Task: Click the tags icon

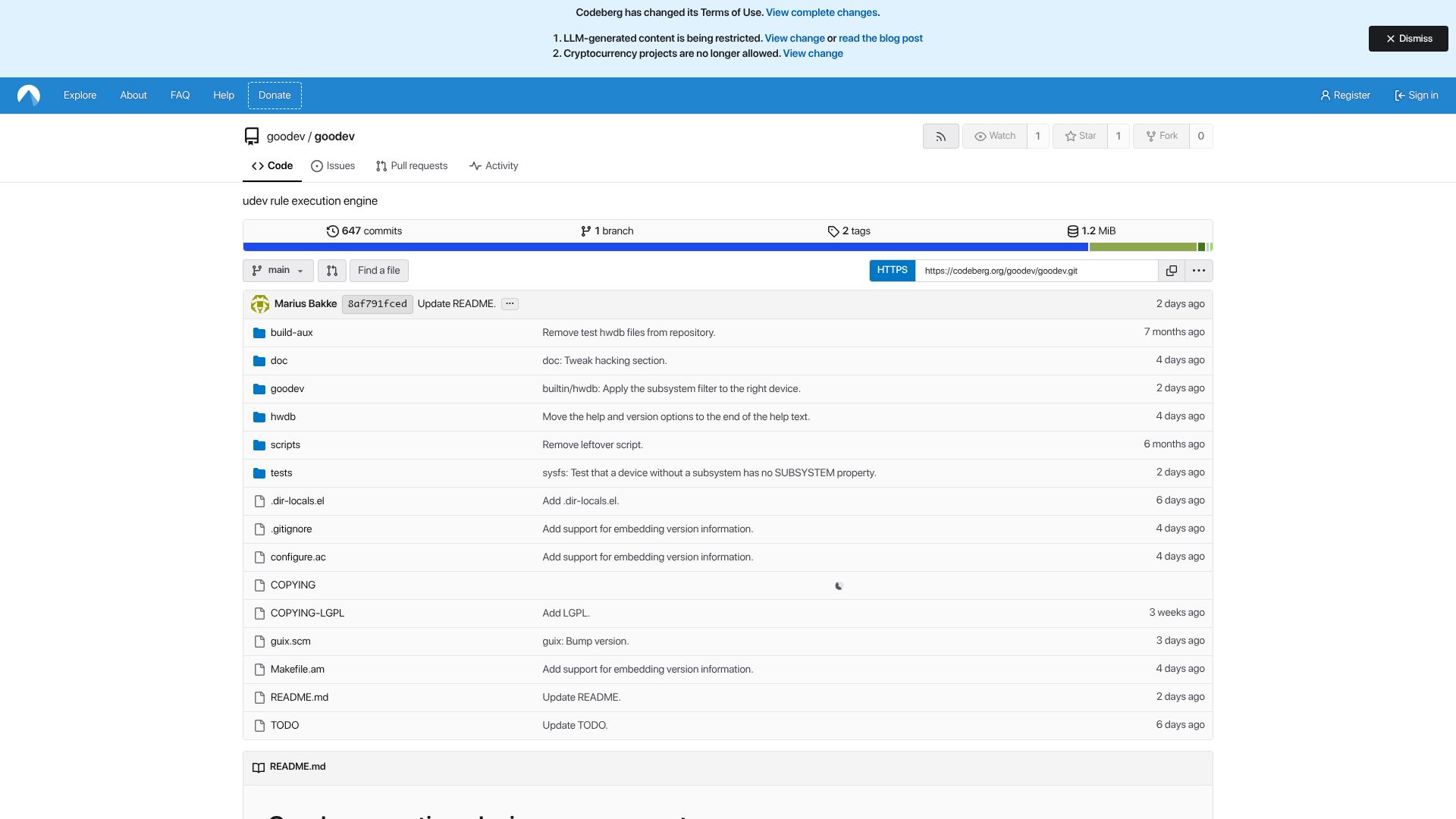Action: (833, 231)
